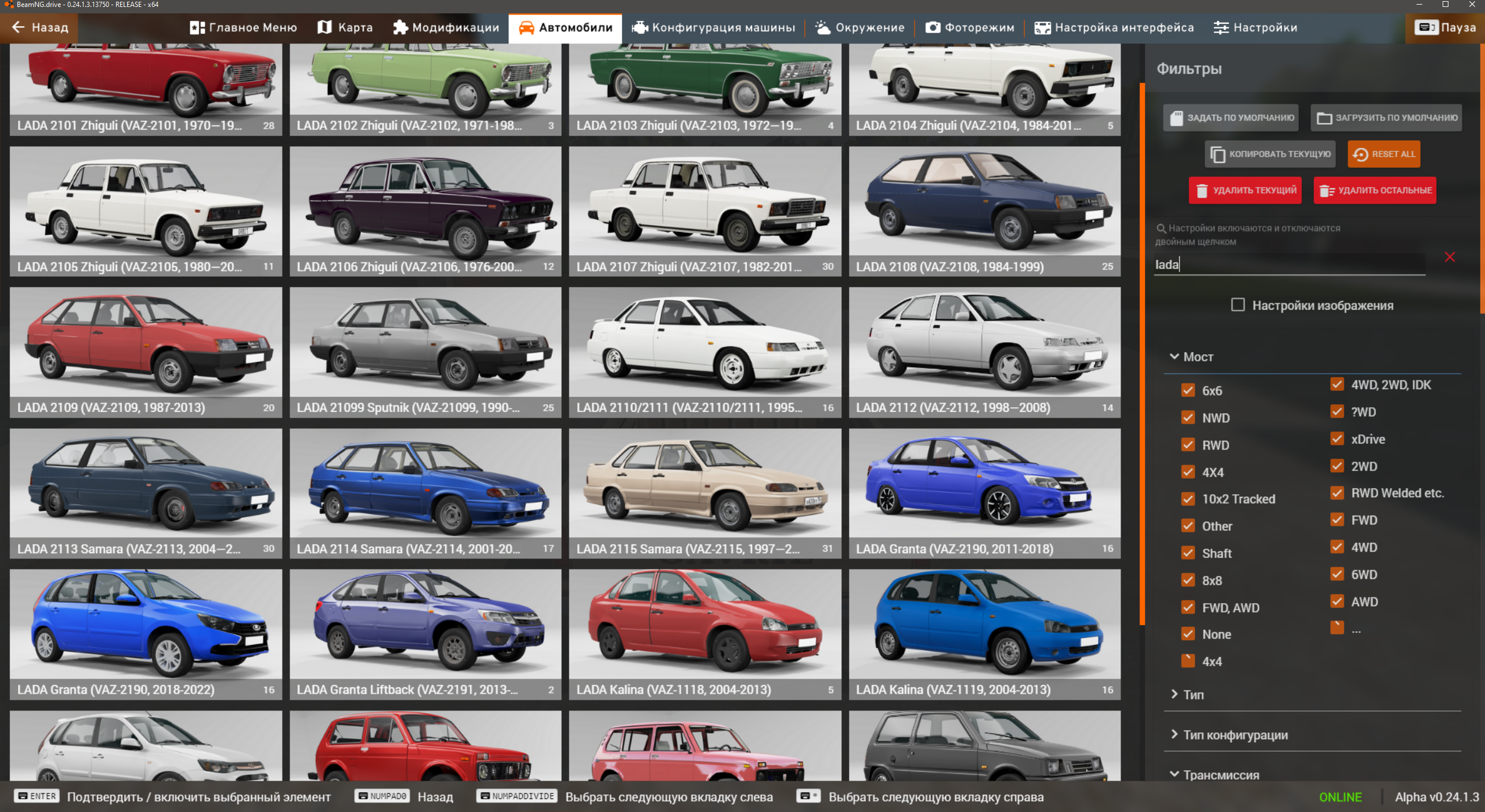Select the LADA 2108 car thumbnail
Image resolution: width=1485 pixels, height=812 pixels.
click(x=984, y=211)
